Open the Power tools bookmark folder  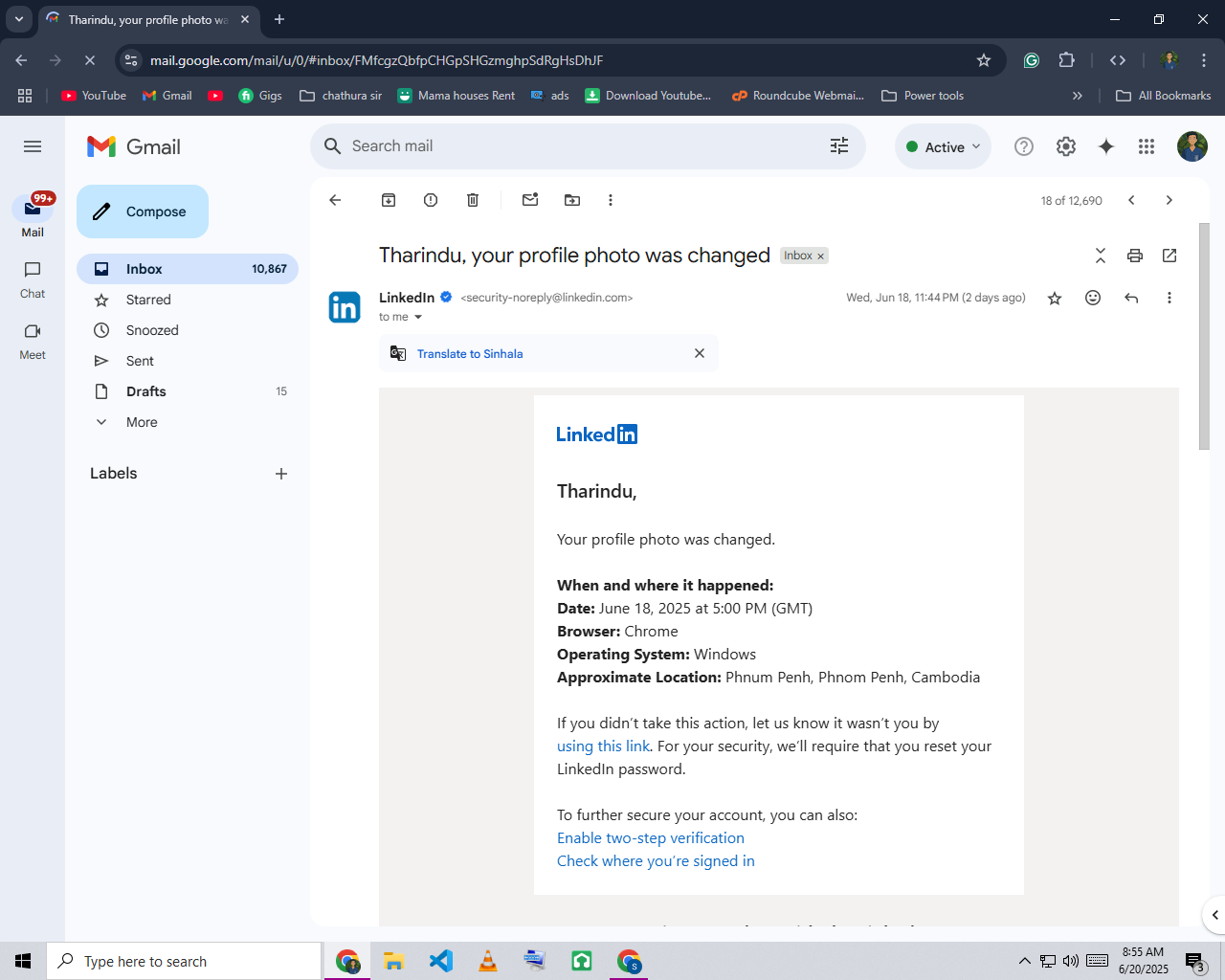[923, 96]
